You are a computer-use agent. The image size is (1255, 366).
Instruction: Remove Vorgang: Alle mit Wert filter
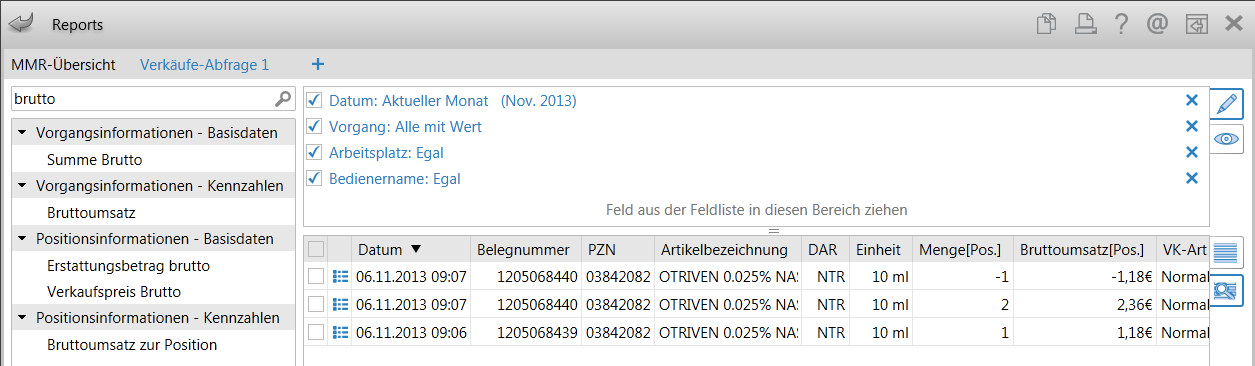coord(1191,126)
